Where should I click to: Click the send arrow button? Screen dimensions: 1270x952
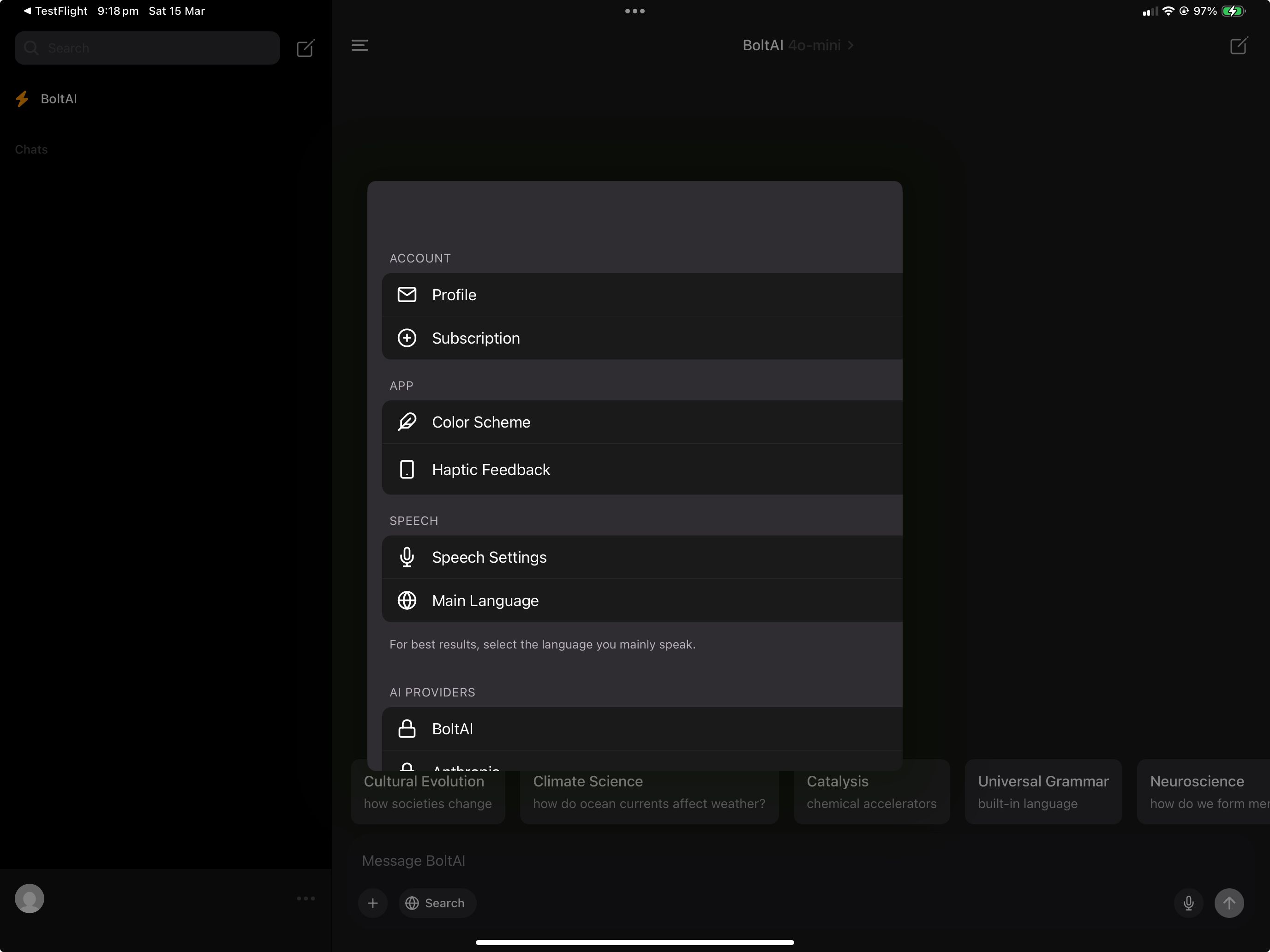[x=1229, y=903]
